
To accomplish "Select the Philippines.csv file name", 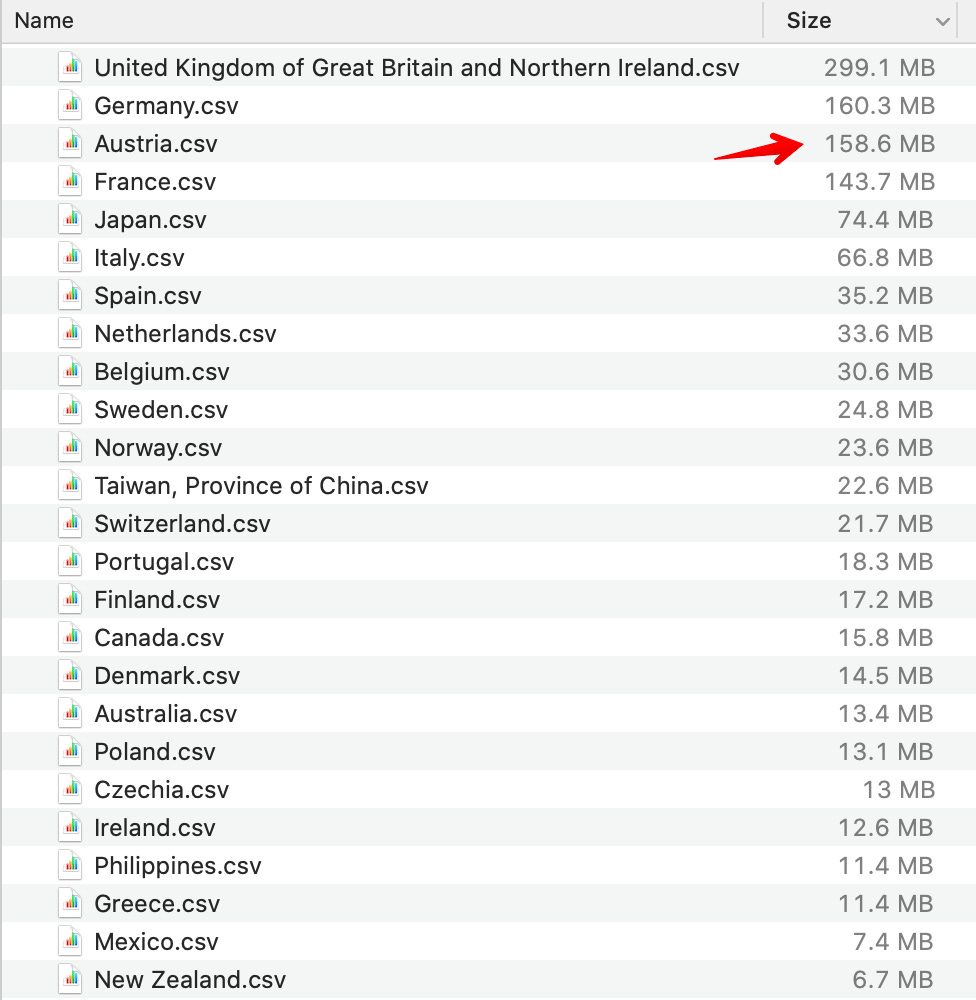I will [178, 865].
